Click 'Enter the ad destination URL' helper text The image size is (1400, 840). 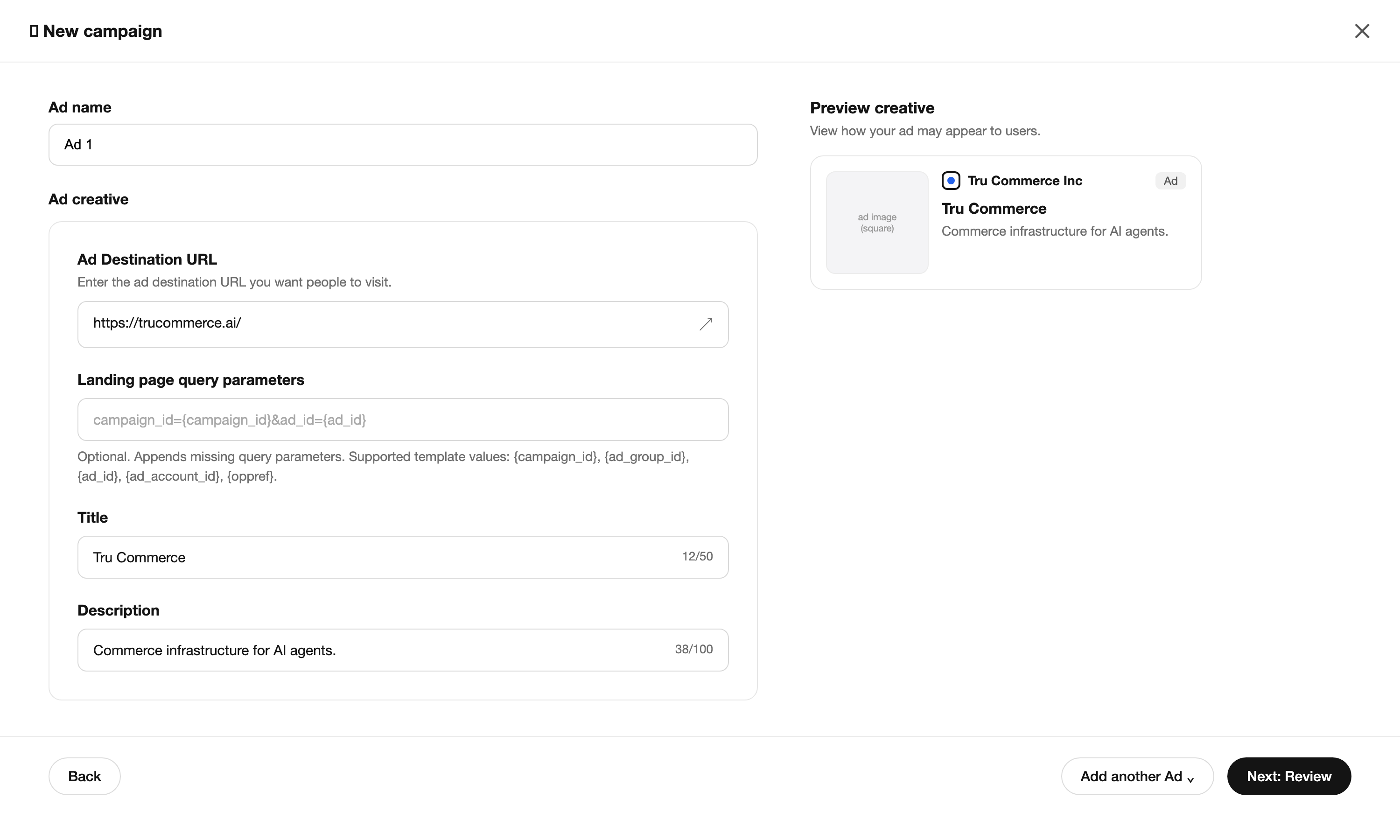point(234,282)
